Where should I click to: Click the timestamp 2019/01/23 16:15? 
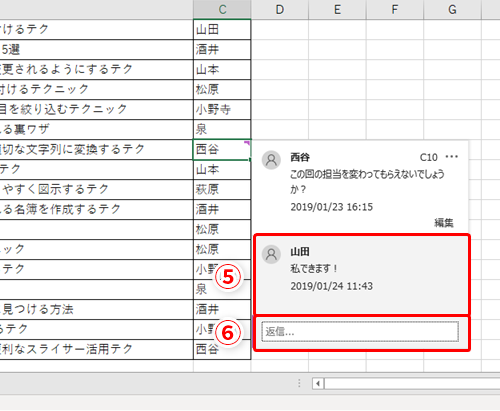pyautogui.click(x=332, y=207)
